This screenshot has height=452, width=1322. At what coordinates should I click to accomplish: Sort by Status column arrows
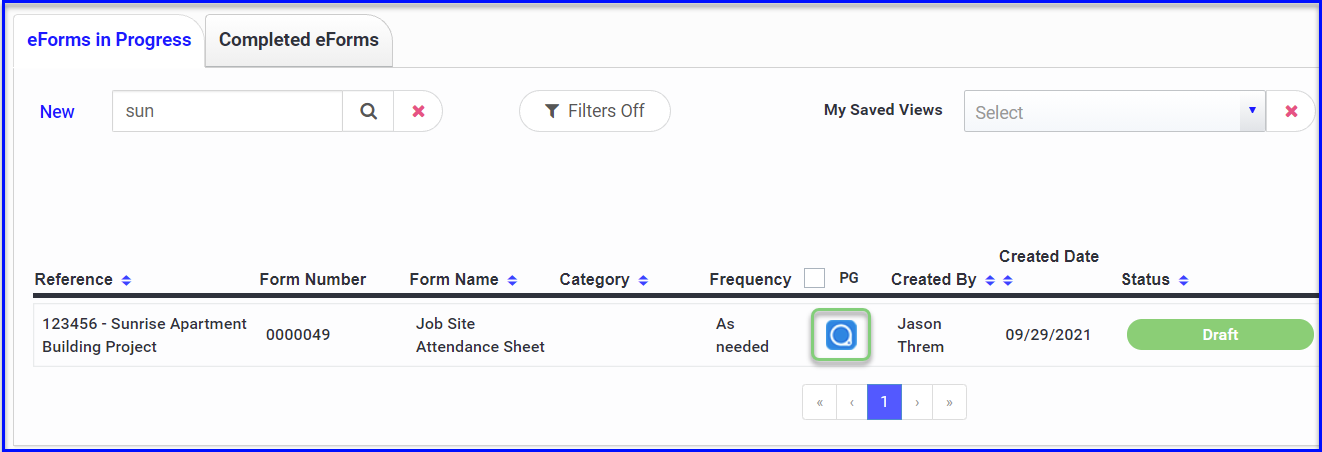[1183, 280]
